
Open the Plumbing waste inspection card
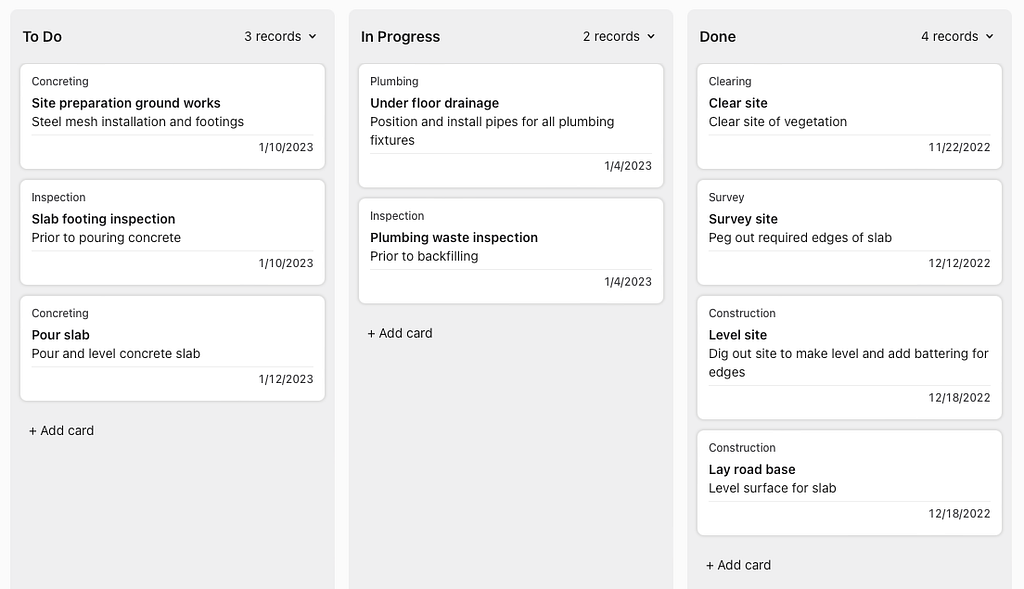coord(511,251)
